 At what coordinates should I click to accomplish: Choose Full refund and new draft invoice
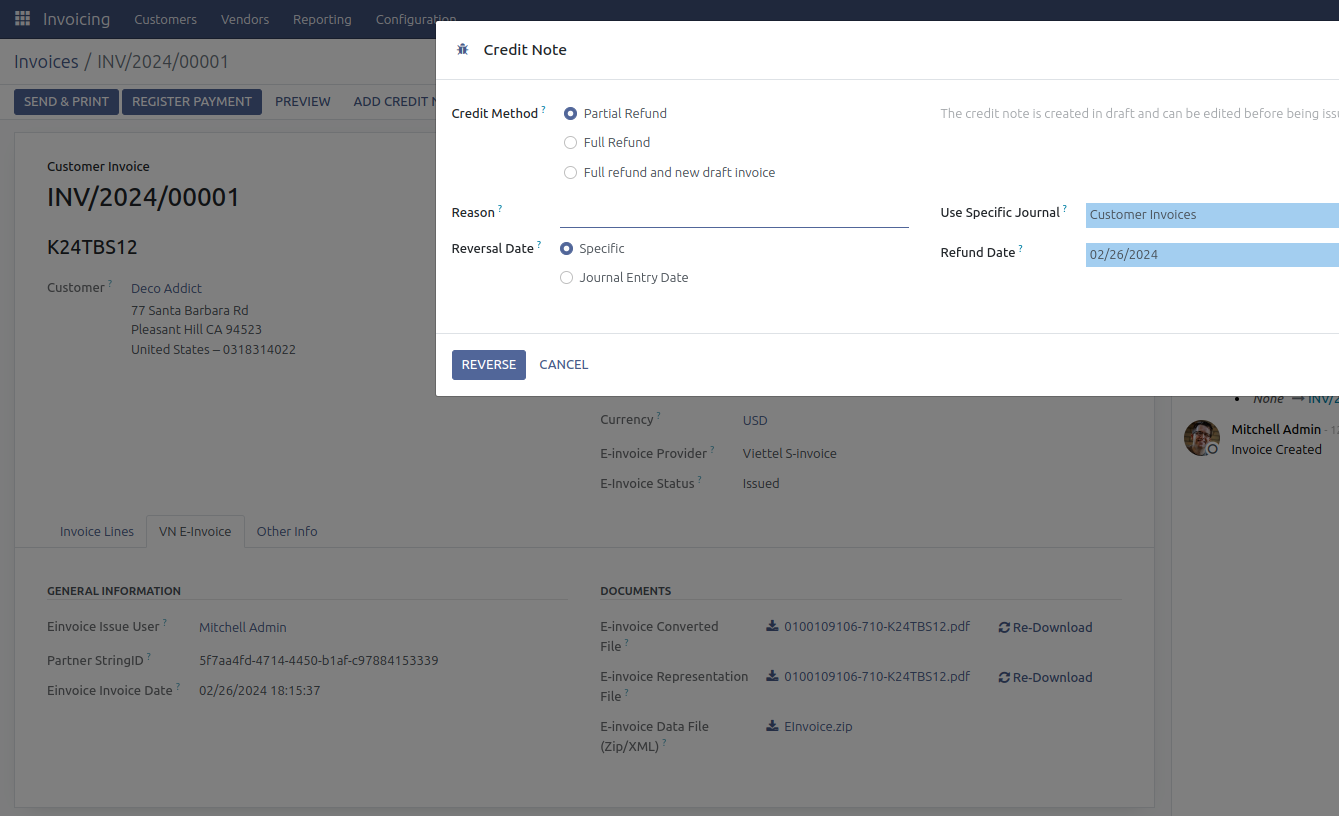pos(571,173)
